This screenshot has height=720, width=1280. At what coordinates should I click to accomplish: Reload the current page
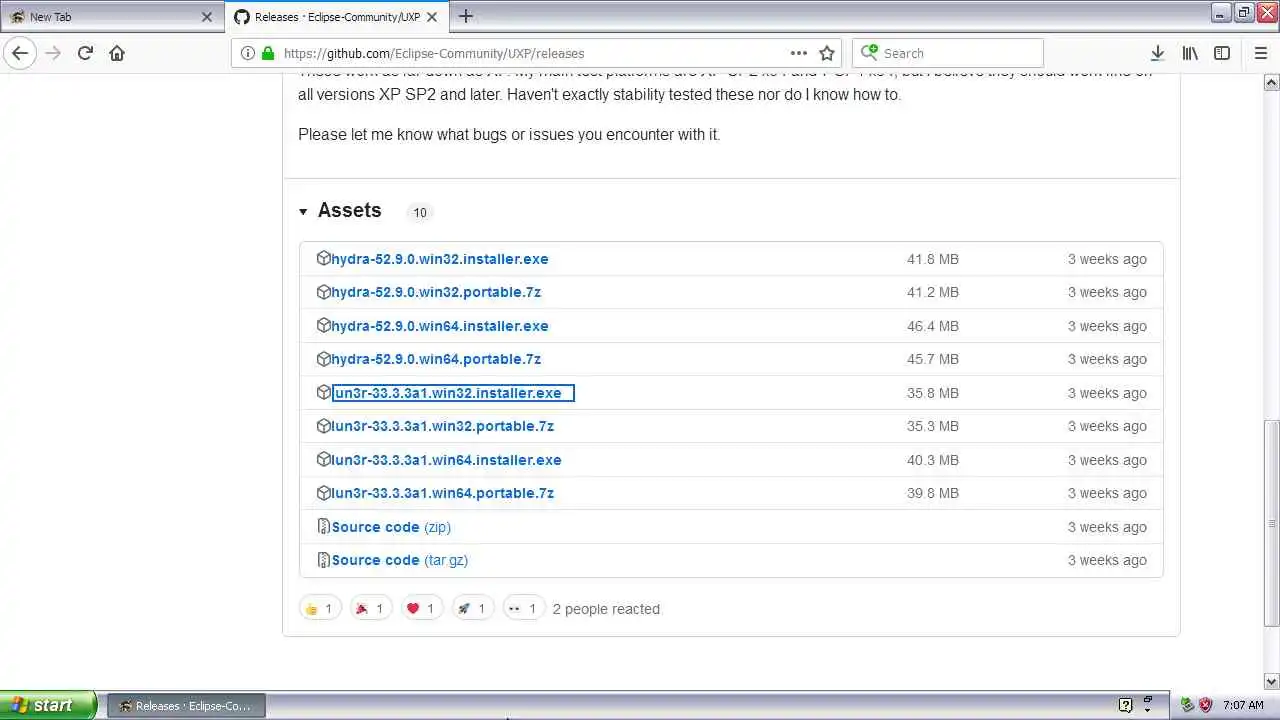(85, 53)
